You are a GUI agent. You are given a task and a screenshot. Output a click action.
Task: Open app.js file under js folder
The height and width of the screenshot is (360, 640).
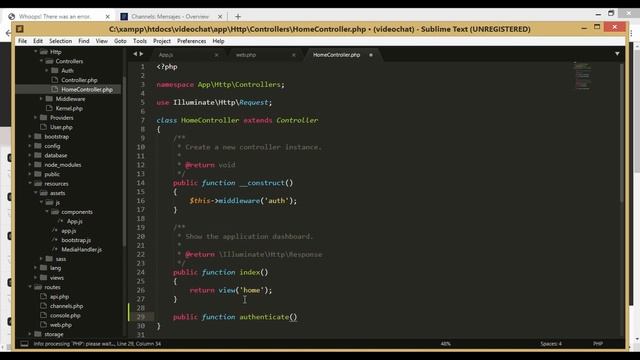[x=69, y=231]
